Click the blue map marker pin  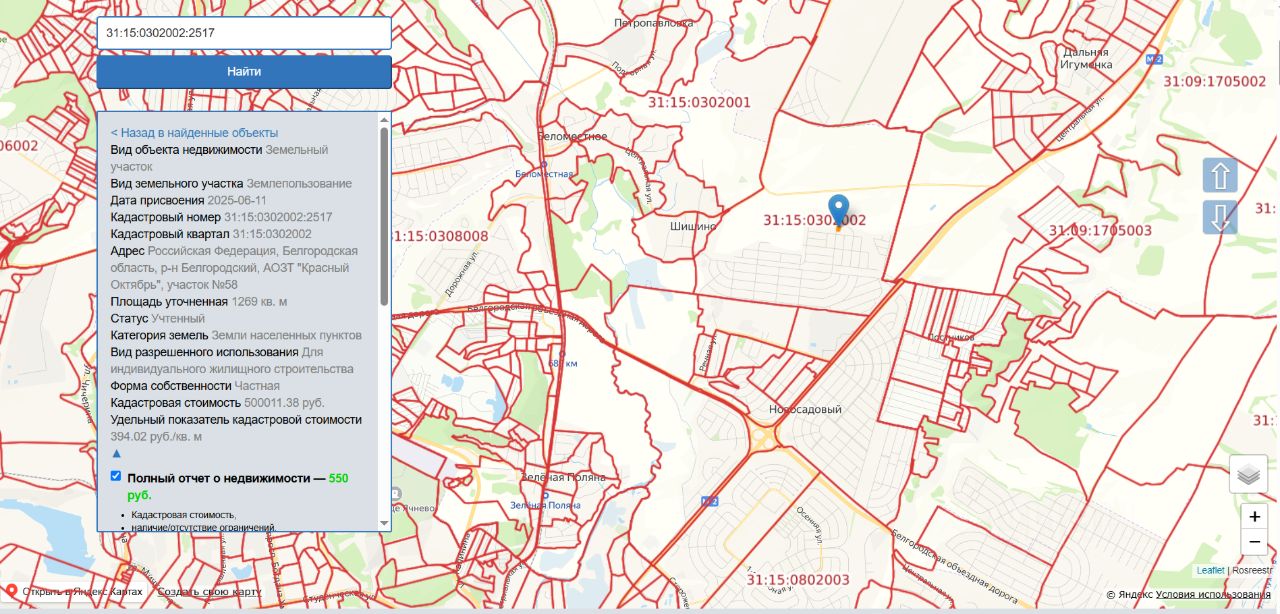point(838,212)
